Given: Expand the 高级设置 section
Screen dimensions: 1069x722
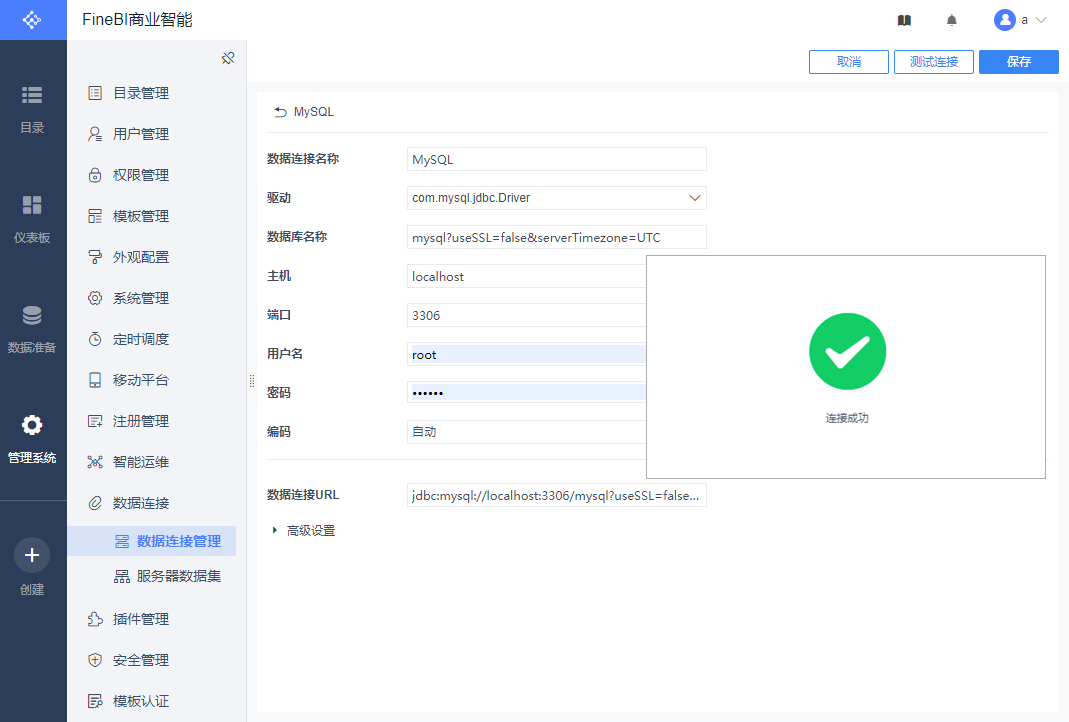Looking at the screenshot, I should coord(303,530).
